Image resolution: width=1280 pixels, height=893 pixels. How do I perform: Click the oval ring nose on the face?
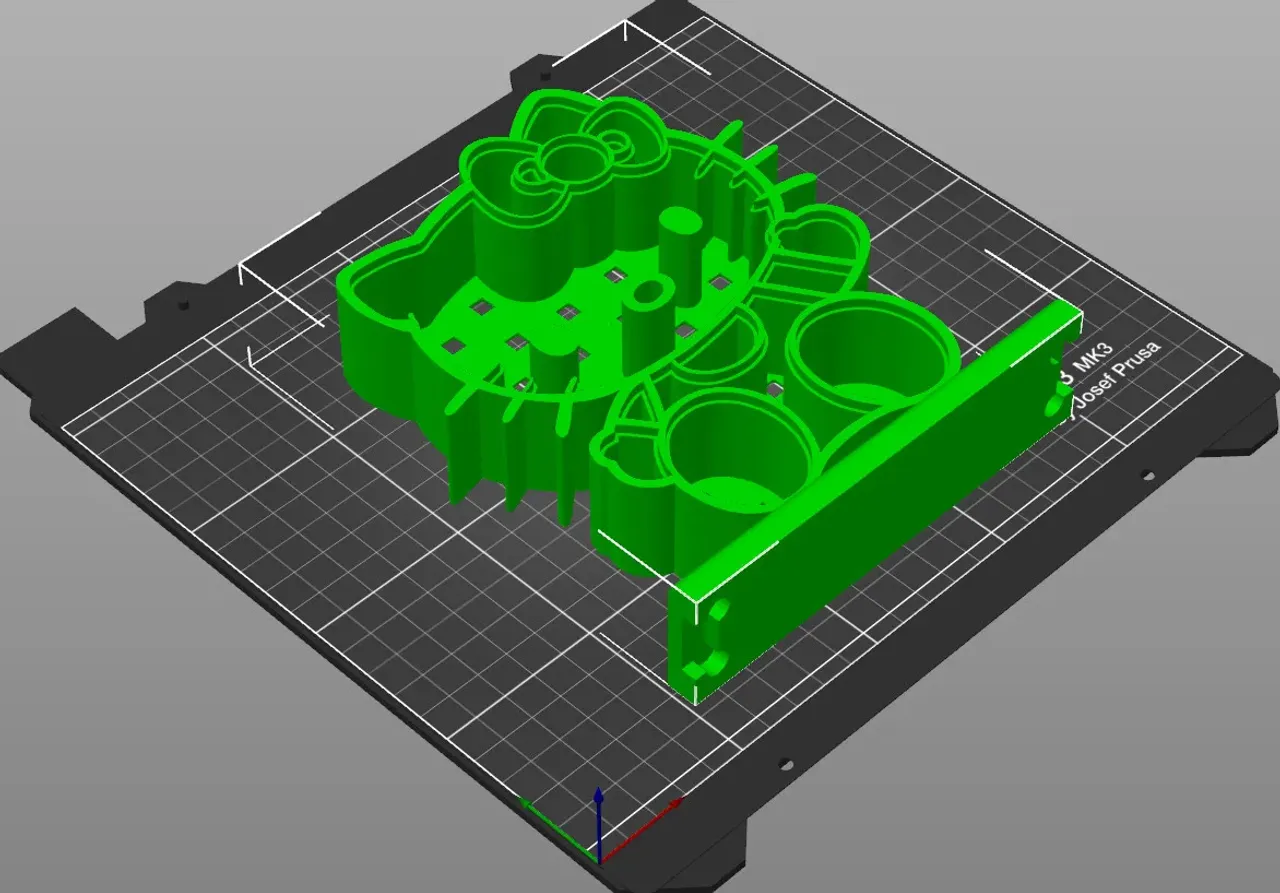tap(645, 294)
